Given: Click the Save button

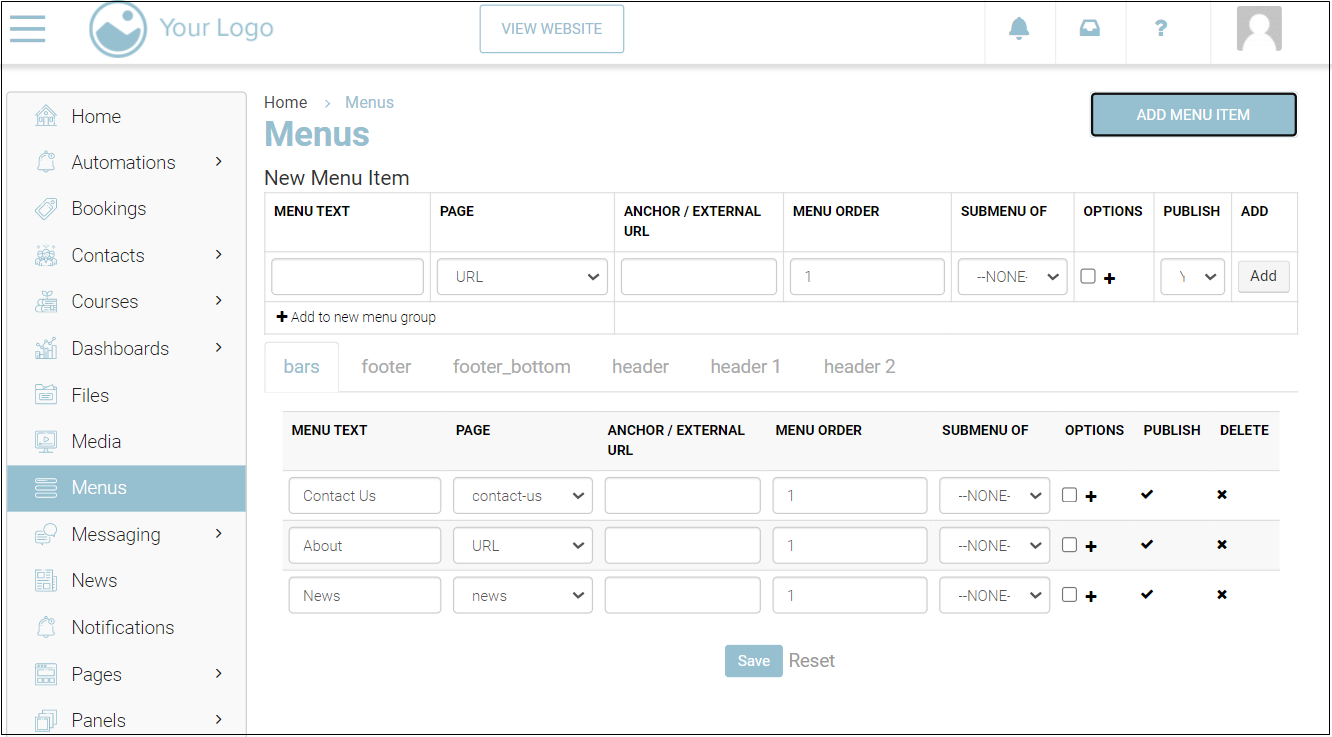Looking at the screenshot, I should (753, 661).
